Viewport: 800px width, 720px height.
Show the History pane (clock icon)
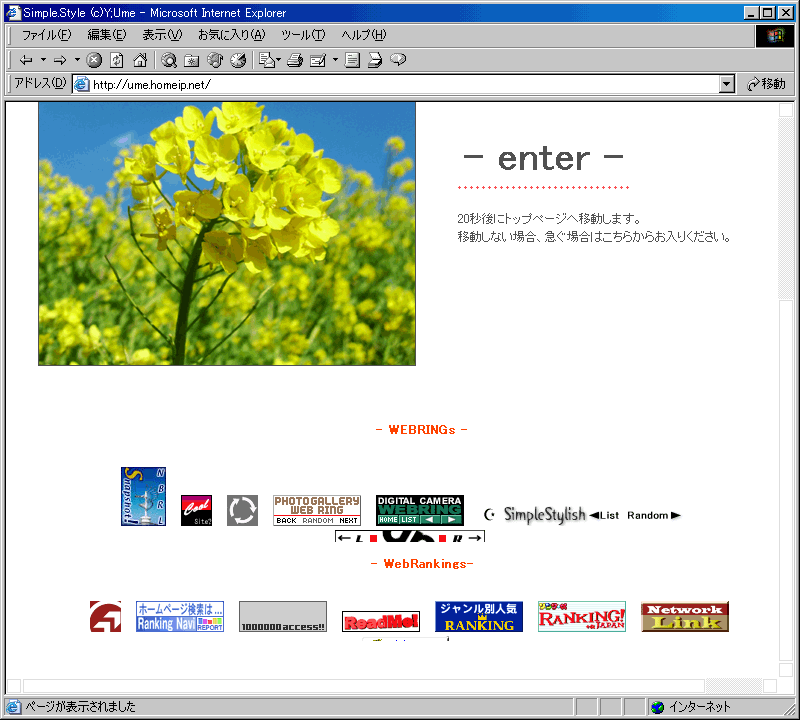point(238,60)
